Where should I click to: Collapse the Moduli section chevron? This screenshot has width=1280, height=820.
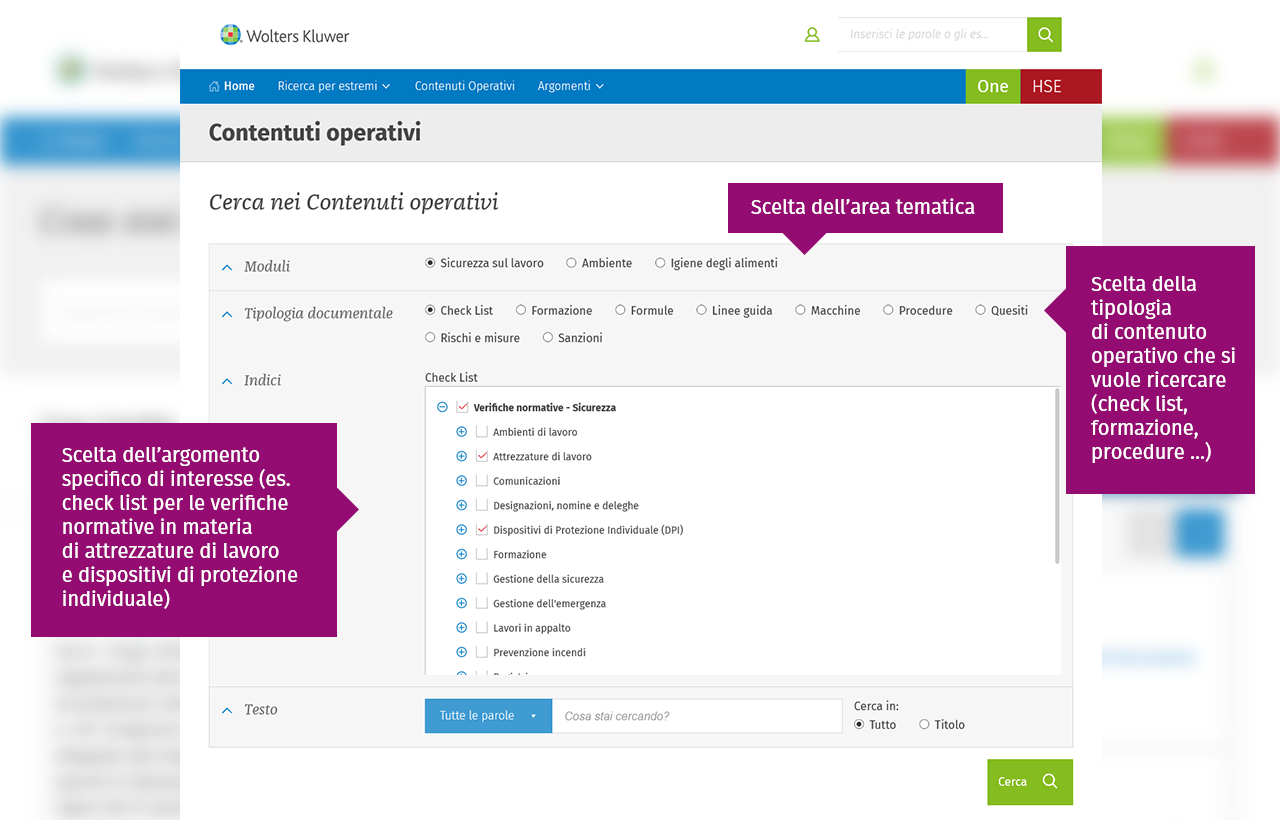pos(227,267)
